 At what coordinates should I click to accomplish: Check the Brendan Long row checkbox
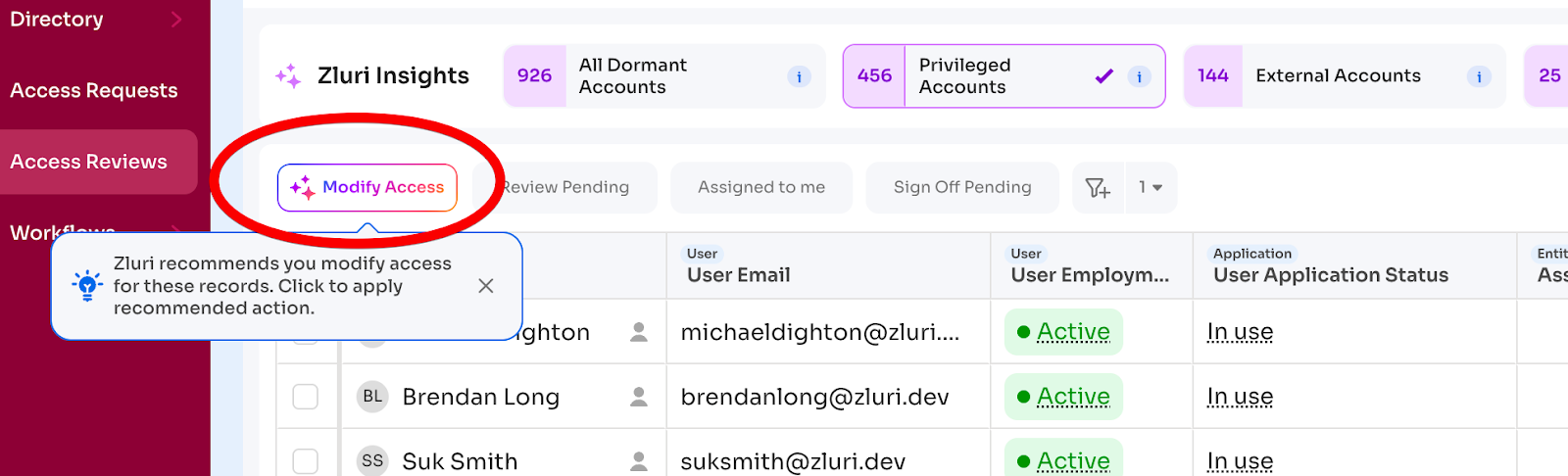coord(306,397)
